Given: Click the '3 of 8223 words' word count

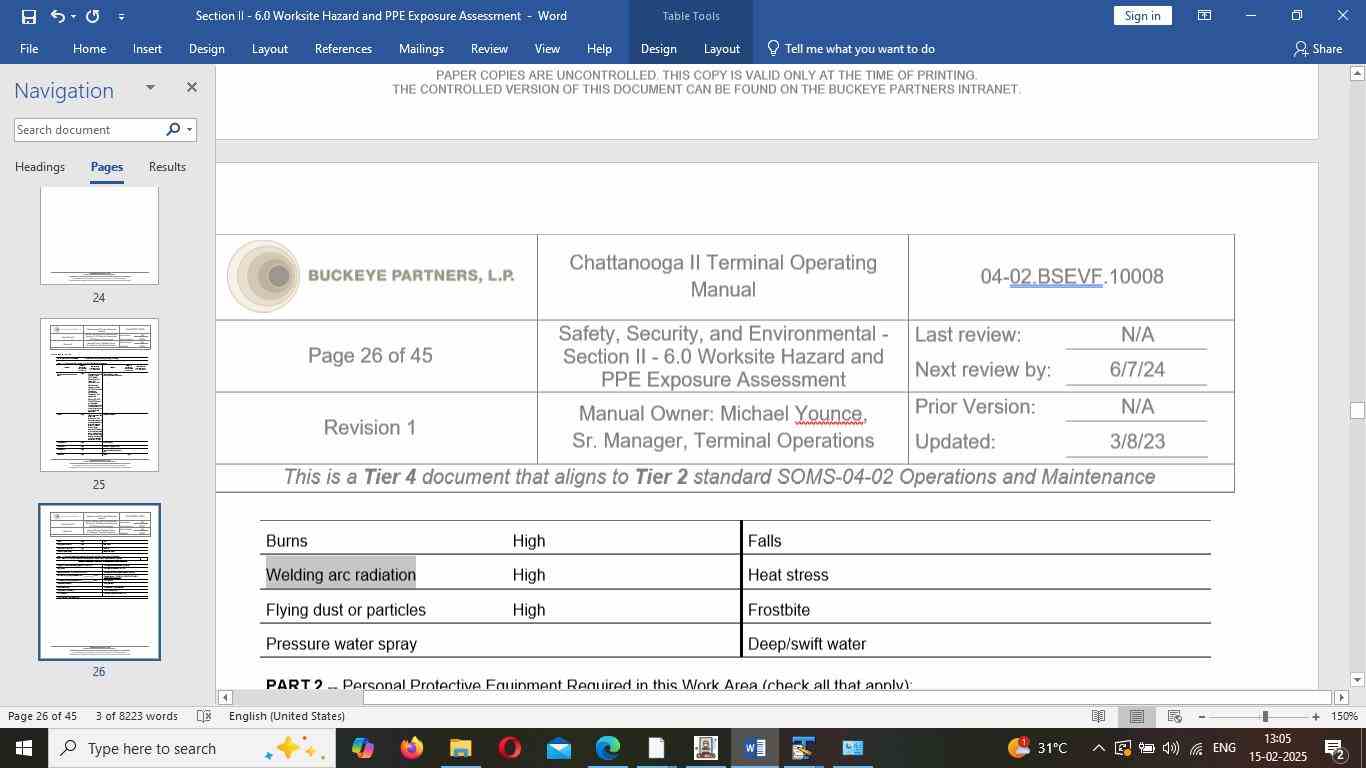Looking at the screenshot, I should click(136, 716).
